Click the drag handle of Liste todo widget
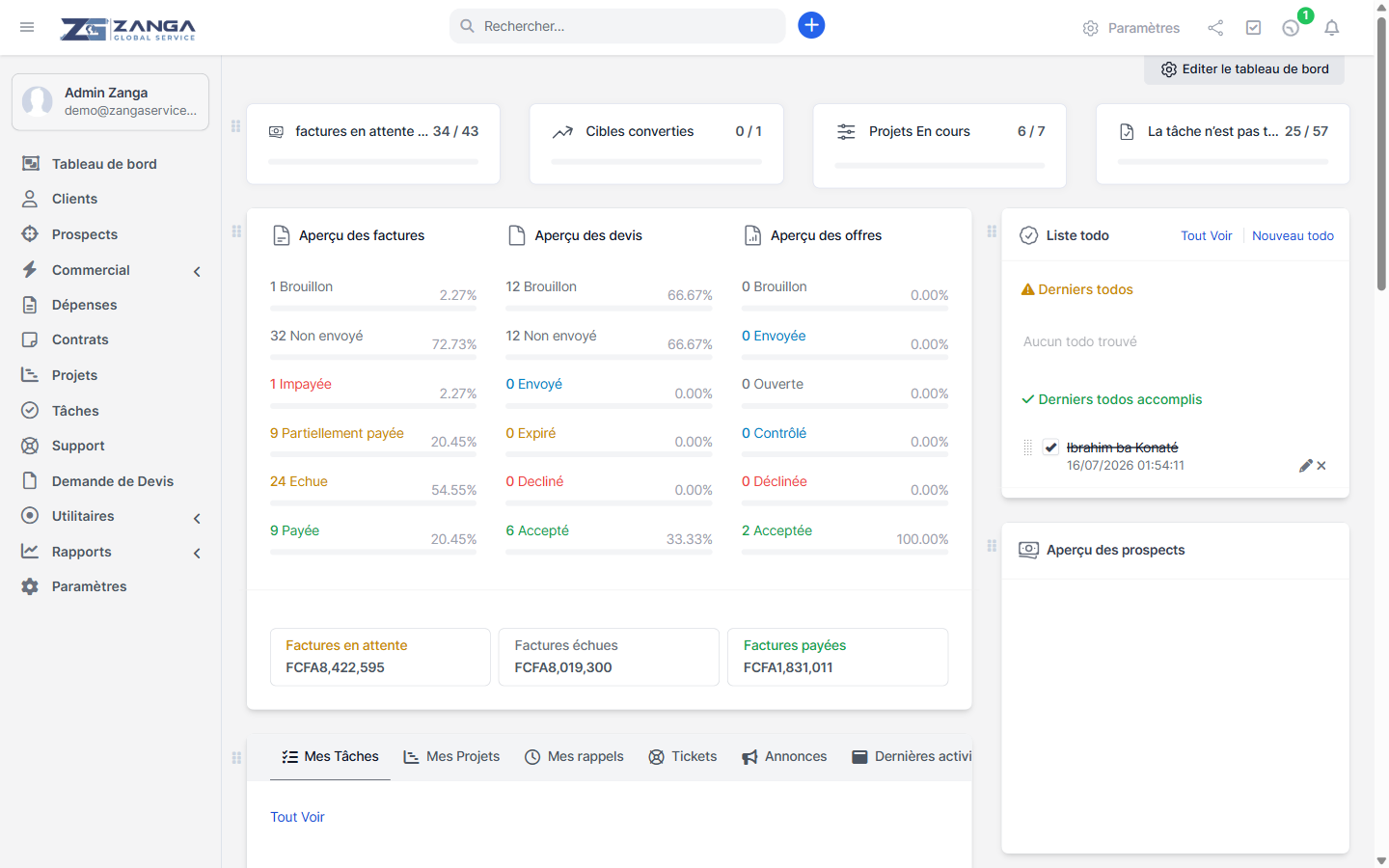Image resolution: width=1389 pixels, height=868 pixels. (992, 231)
